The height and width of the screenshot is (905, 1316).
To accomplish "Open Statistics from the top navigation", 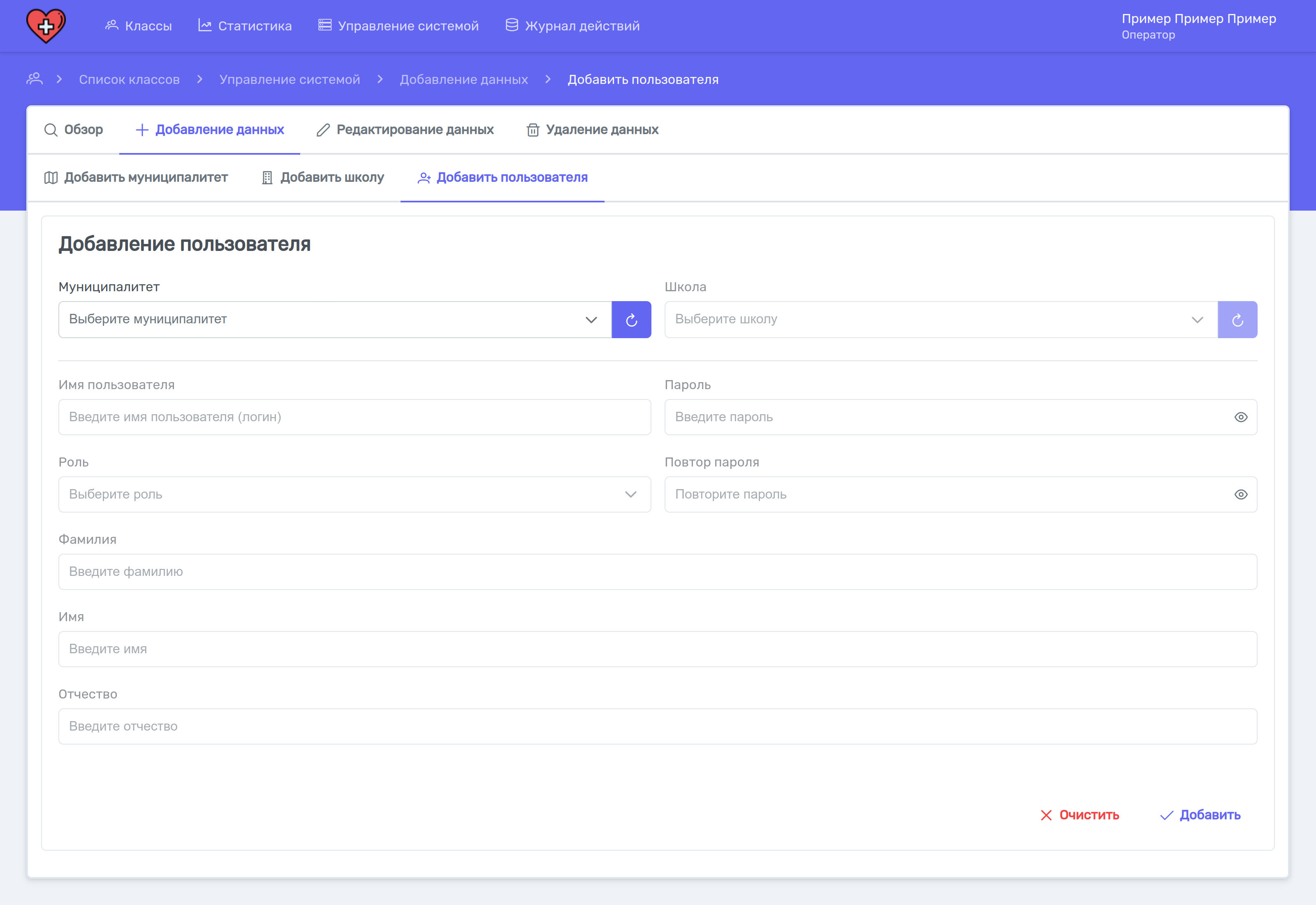I will [245, 26].
